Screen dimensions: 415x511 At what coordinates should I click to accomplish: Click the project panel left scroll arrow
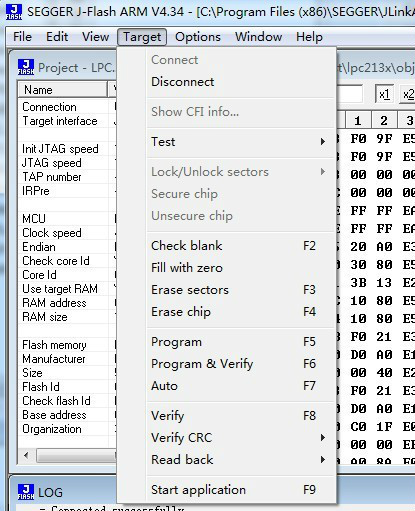pyautogui.click(x=26, y=455)
